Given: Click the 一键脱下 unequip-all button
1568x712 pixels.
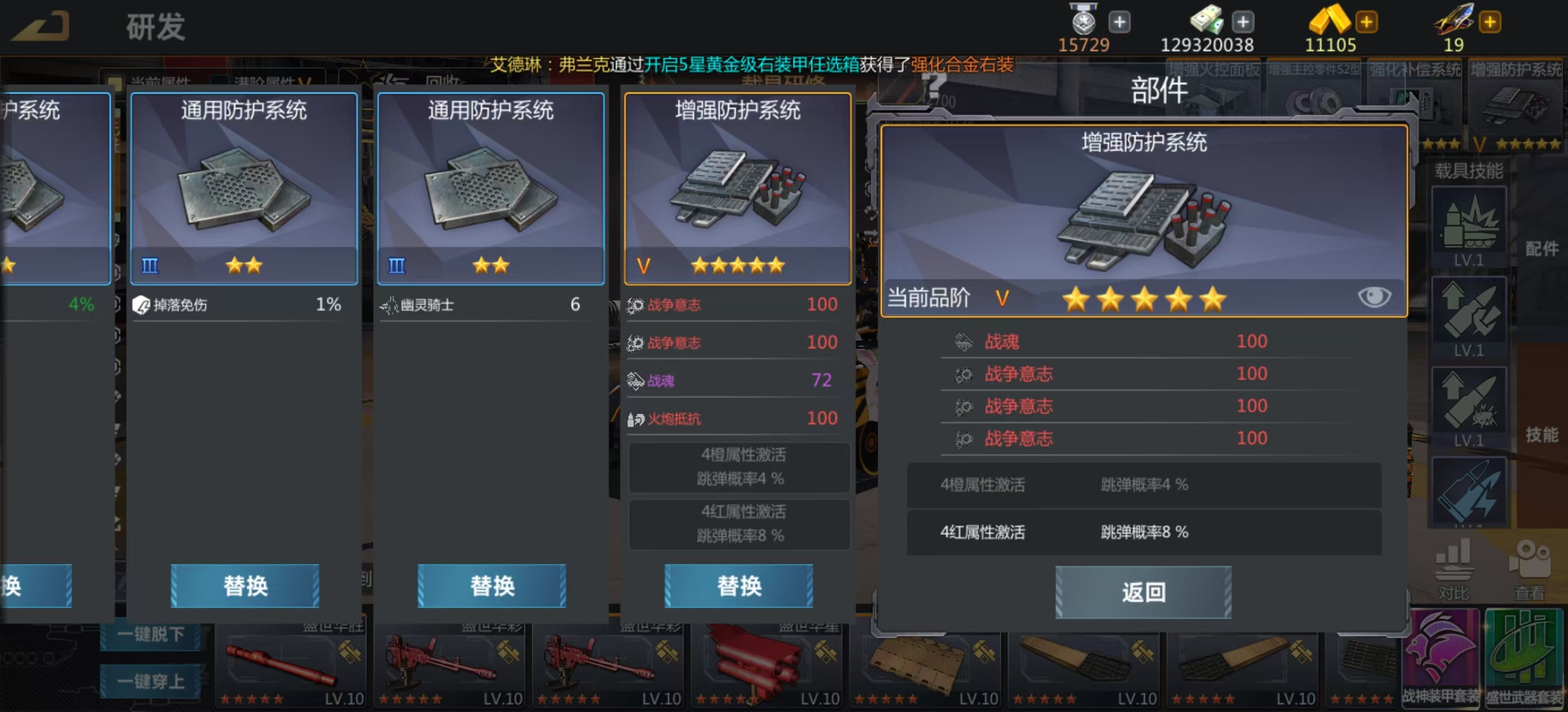Looking at the screenshot, I should [150, 634].
